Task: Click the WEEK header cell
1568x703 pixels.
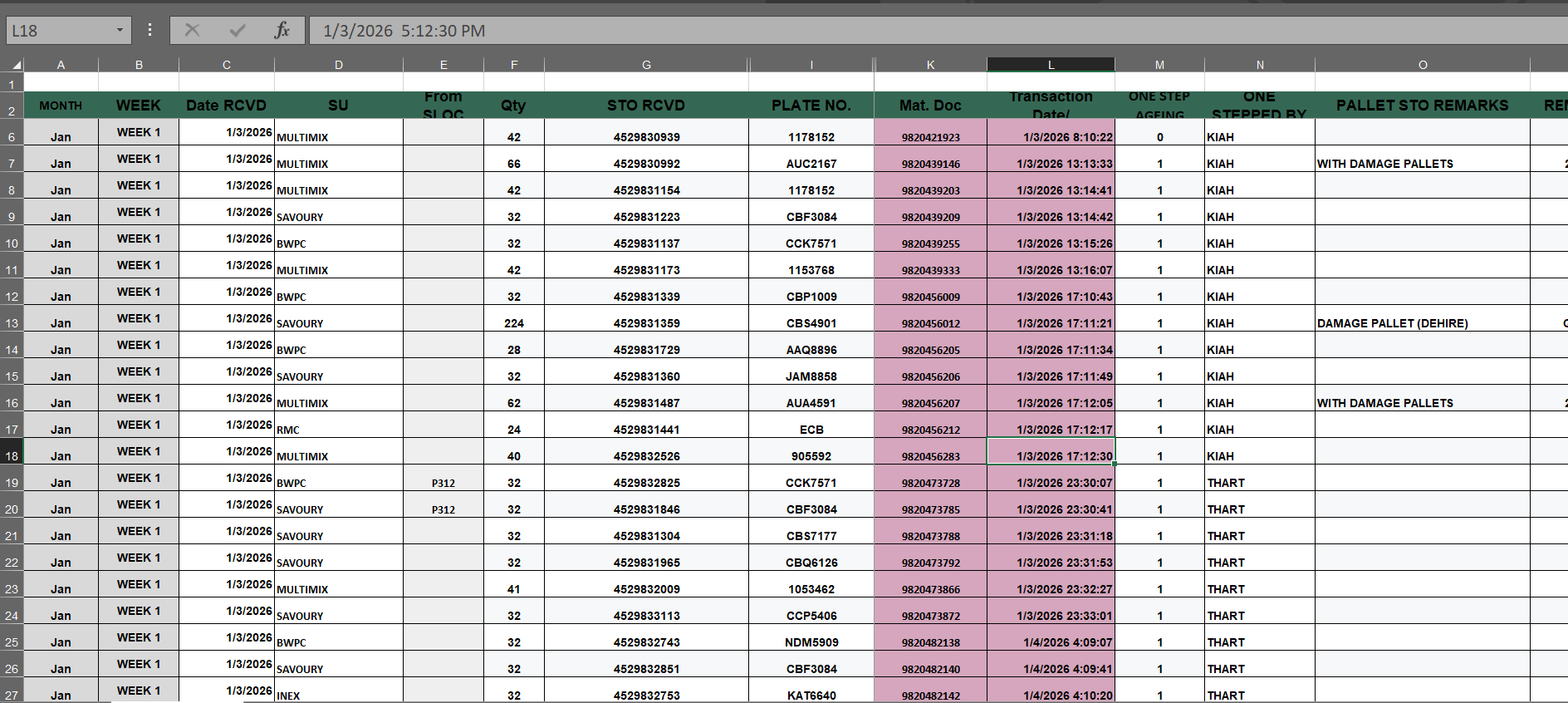Action: pos(138,105)
